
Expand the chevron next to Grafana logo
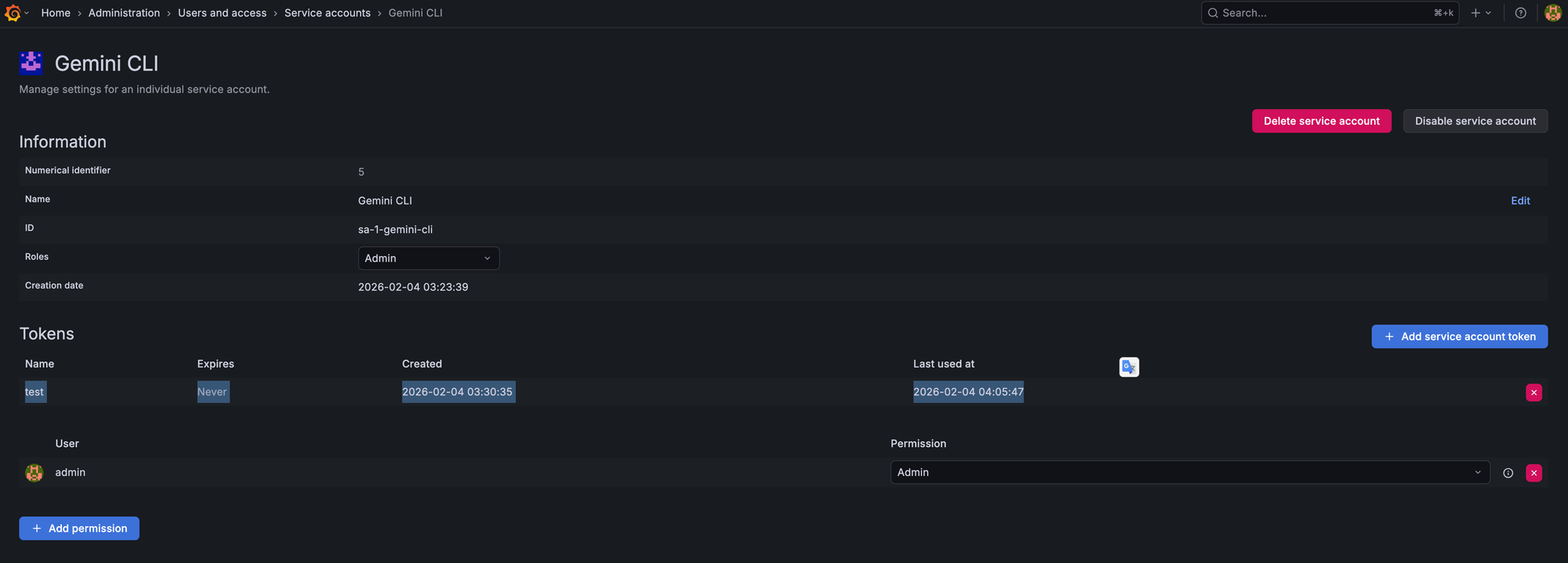tap(27, 13)
